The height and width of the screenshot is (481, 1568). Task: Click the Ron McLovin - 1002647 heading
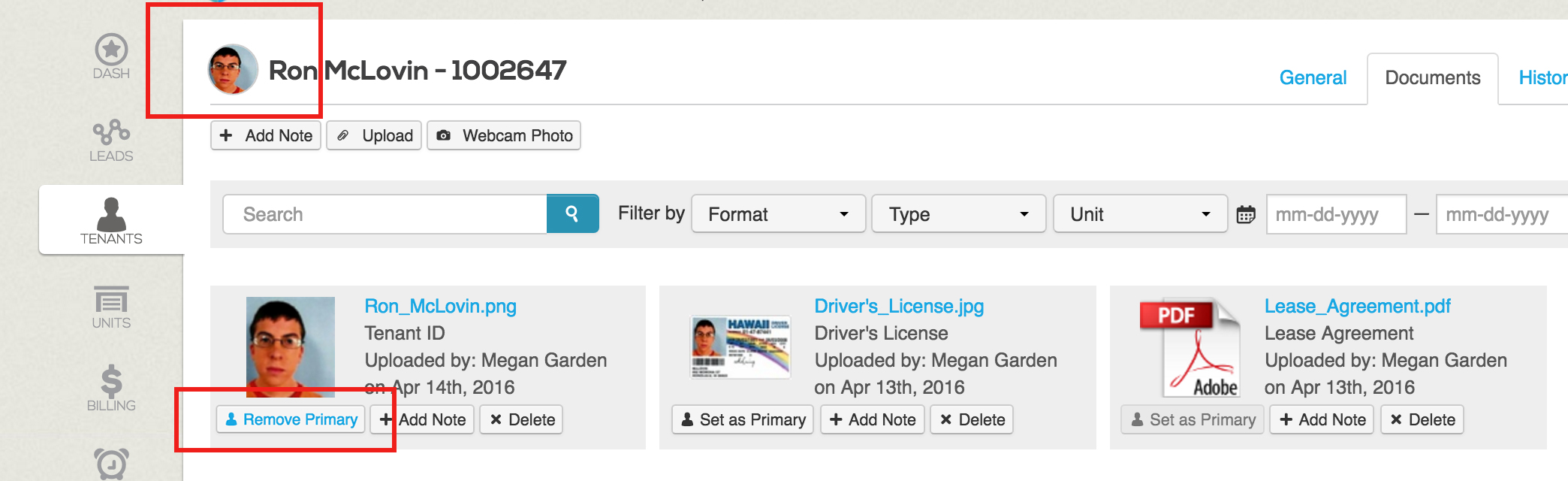pyautogui.click(x=418, y=70)
